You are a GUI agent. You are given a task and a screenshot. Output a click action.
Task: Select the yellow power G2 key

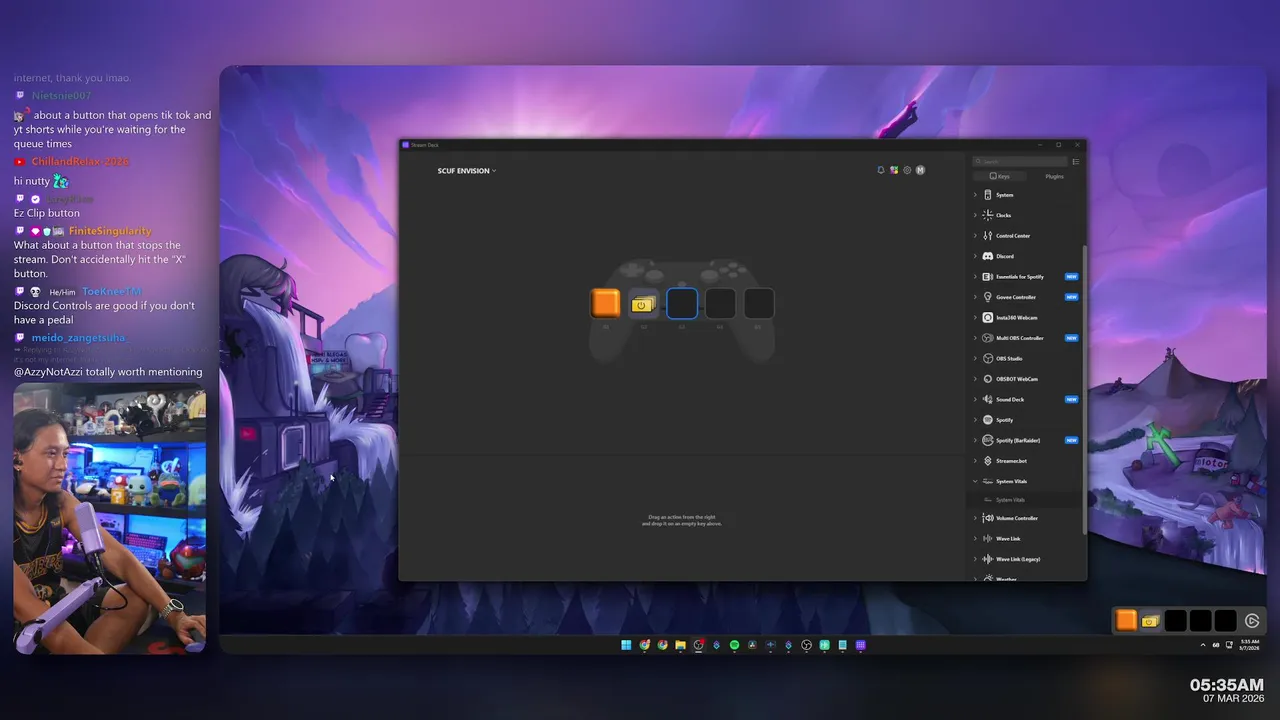(643, 303)
